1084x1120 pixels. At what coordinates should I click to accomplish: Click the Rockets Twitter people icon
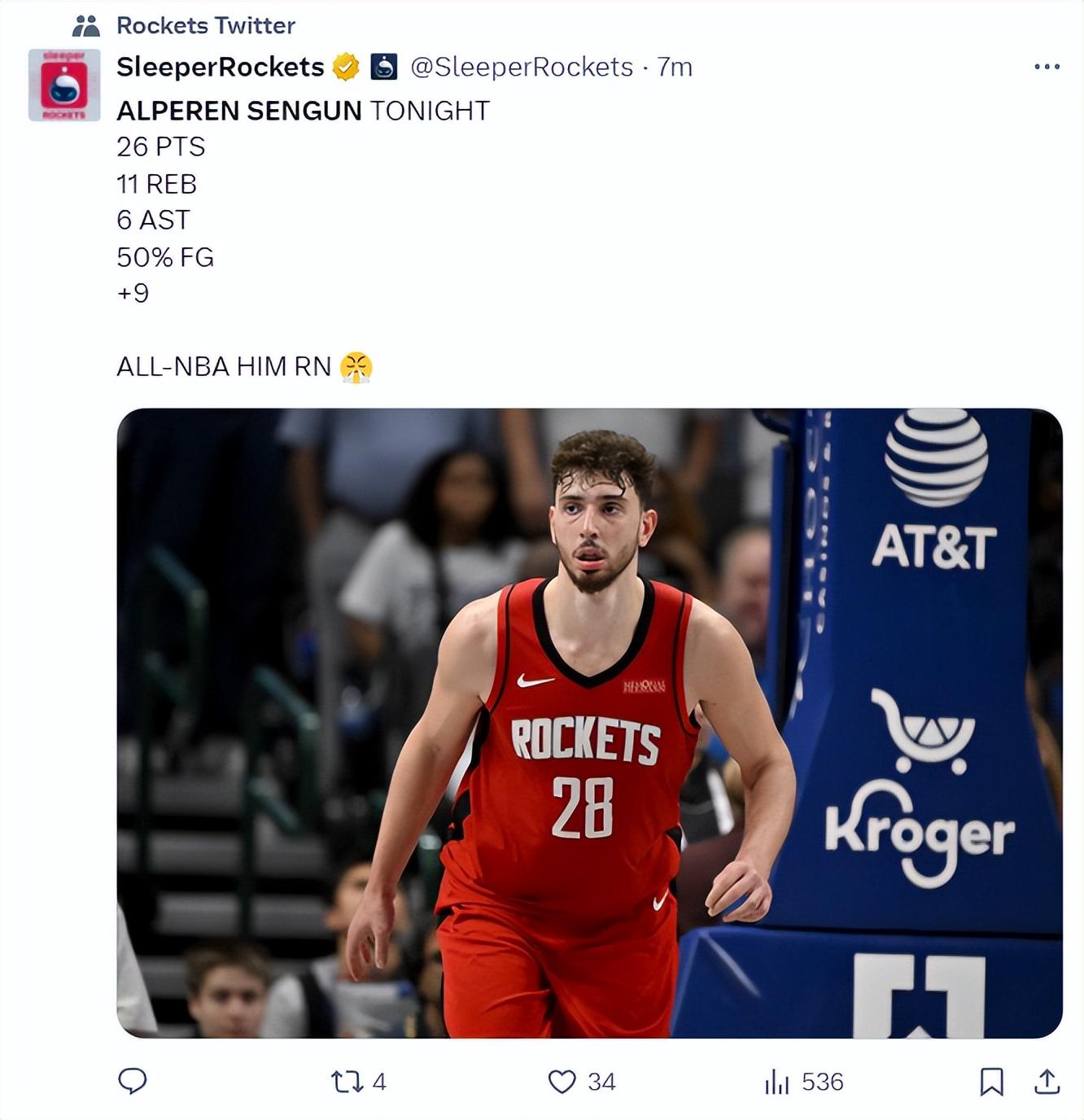[86, 26]
